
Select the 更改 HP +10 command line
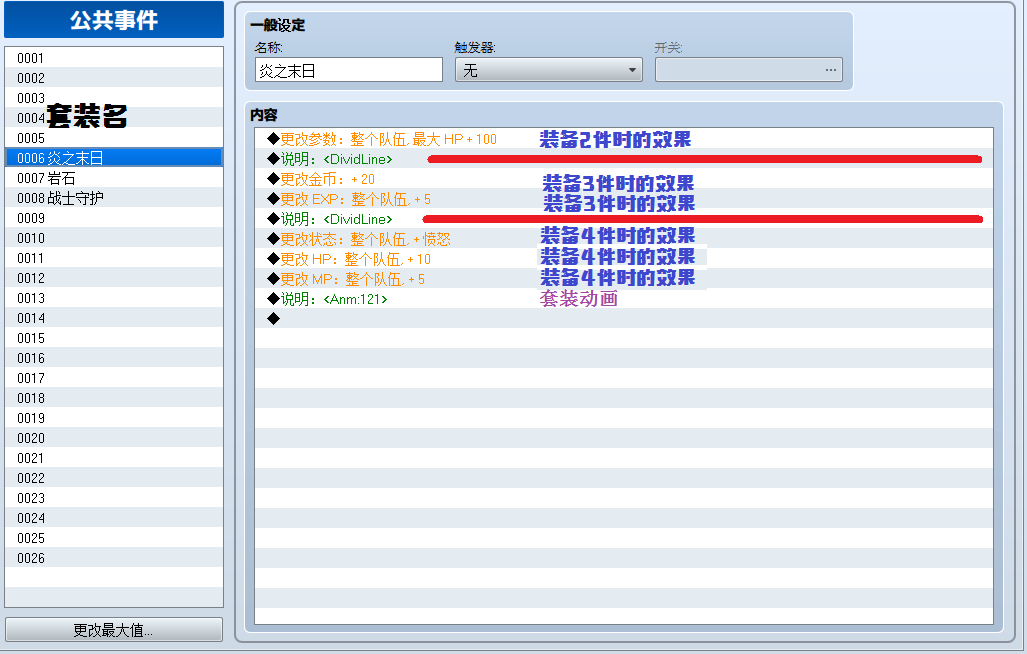point(624,259)
